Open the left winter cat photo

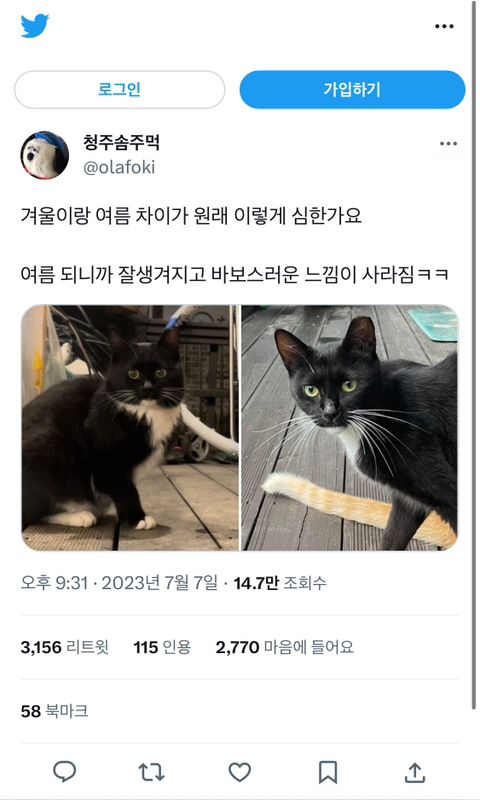[x=130, y=428]
